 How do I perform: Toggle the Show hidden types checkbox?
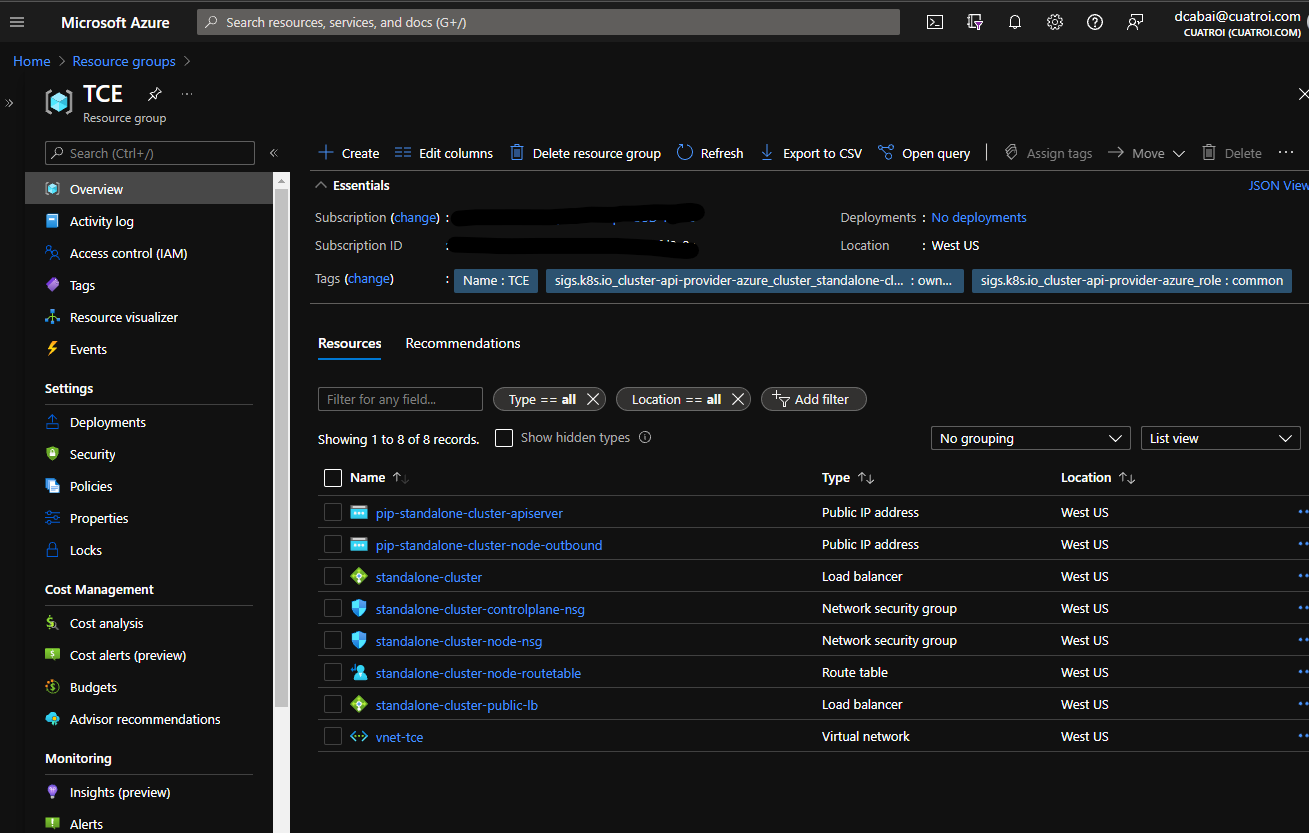(x=504, y=438)
